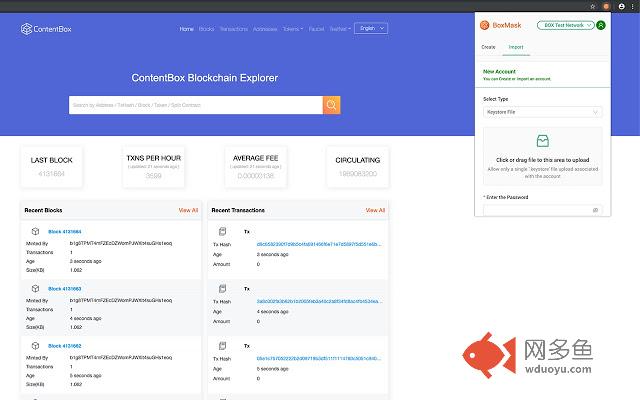The image size is (640, 400).
Task: Click the BoxMask logo icon
Action: [484, 25]
